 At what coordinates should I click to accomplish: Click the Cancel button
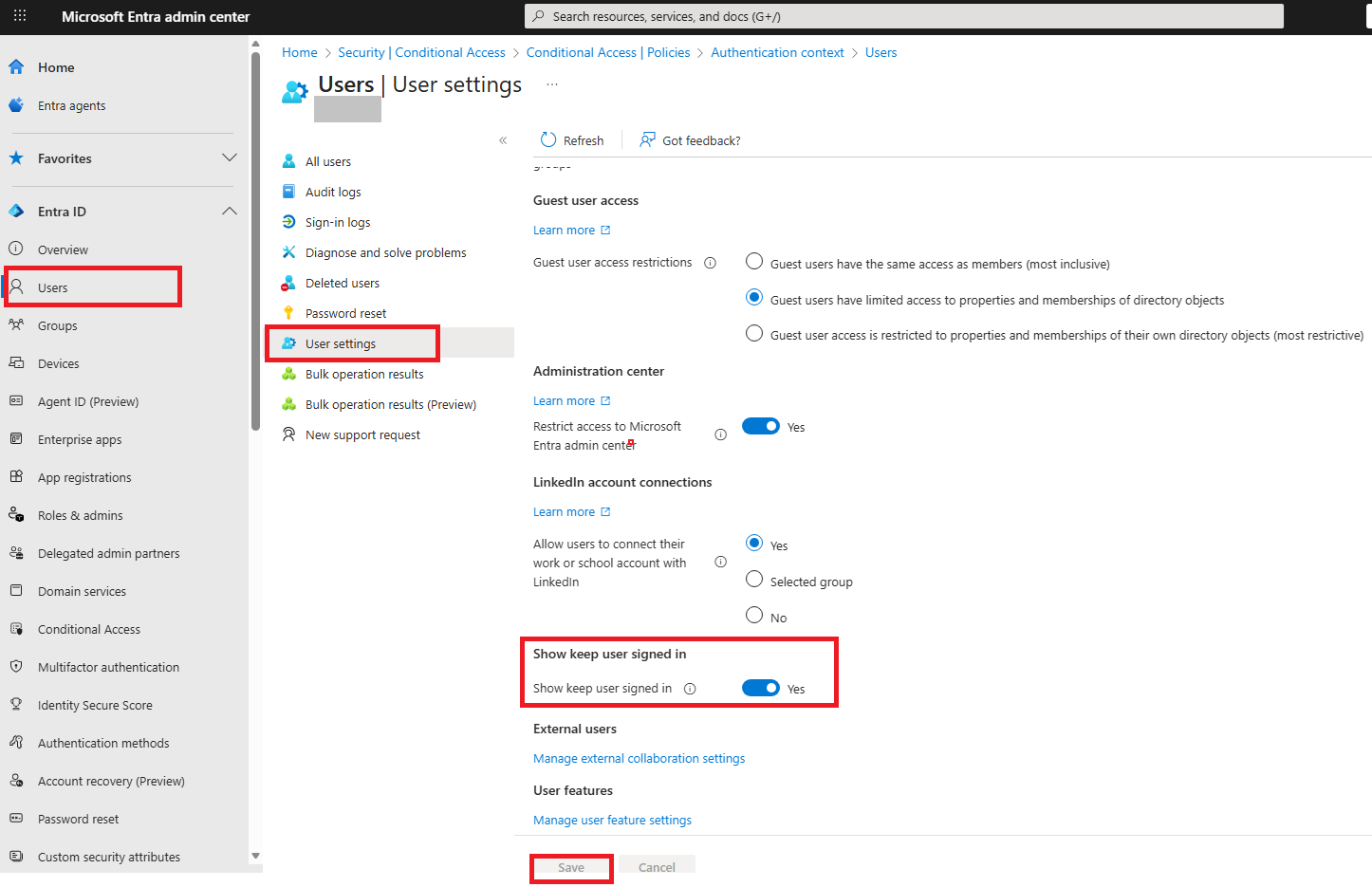pos(657,867)
